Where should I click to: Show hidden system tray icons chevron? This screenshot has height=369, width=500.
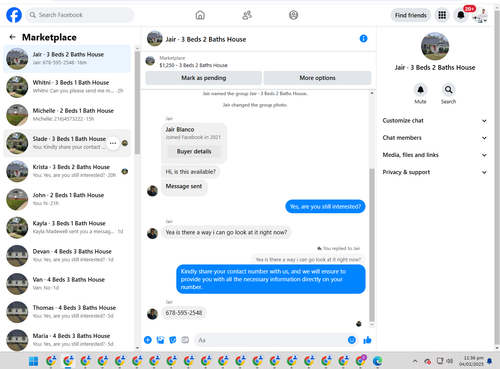click(415, 361)
